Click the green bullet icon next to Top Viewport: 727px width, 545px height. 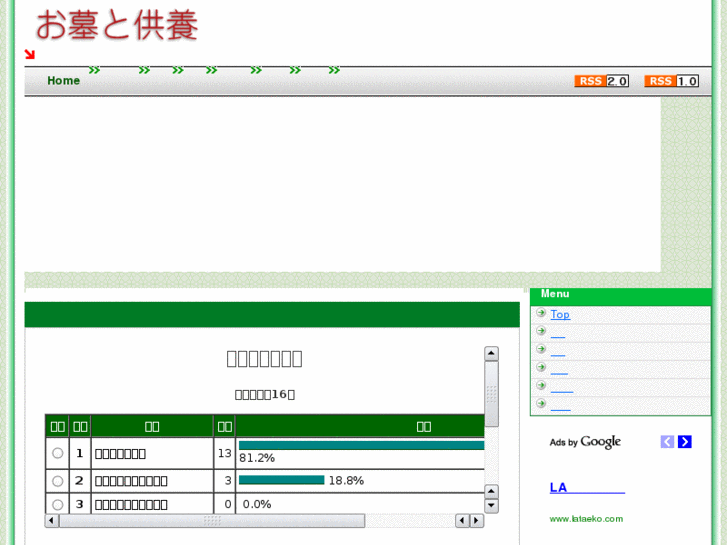coord(541,313)
